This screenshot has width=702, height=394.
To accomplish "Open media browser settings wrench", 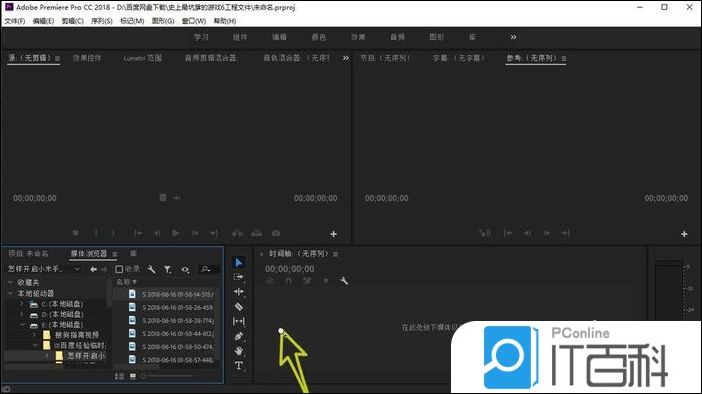I will tap(151, 269).
